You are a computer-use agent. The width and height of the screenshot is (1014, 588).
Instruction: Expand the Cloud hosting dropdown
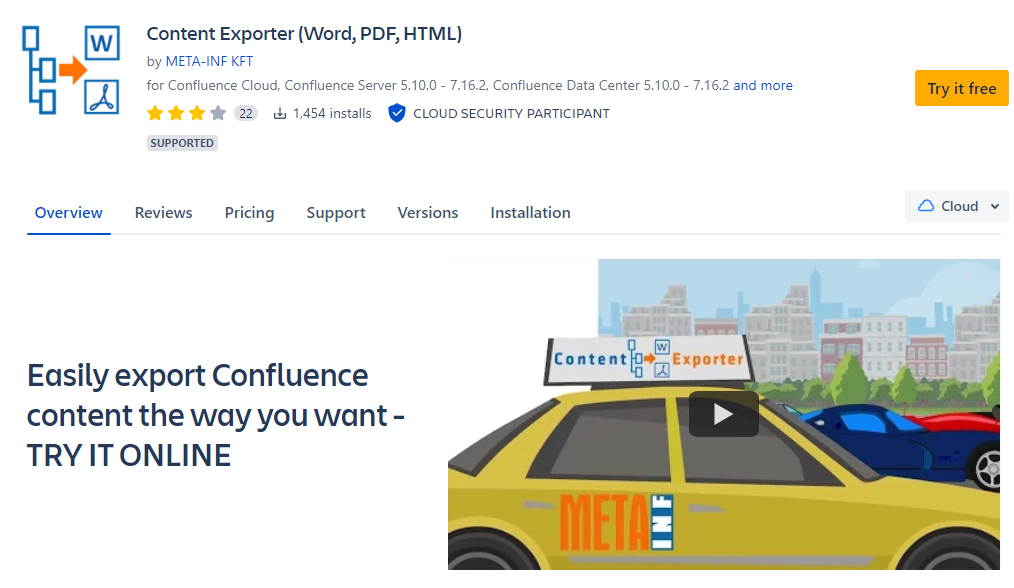pyautogui.click(x=956, y=206)
